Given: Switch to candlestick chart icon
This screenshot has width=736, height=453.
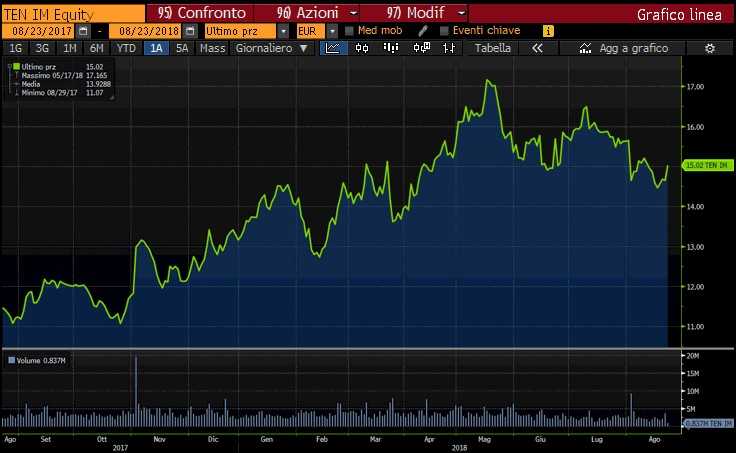Looking at the screenshot, I should pyautogui.click(x=362, y=48).
